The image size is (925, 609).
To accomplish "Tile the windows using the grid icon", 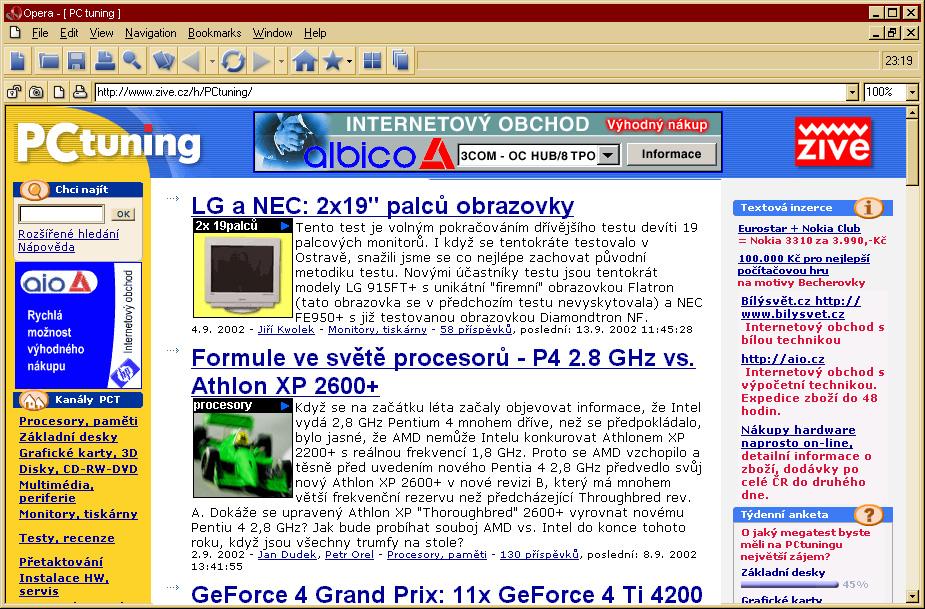I will click(x=372, y=61).
